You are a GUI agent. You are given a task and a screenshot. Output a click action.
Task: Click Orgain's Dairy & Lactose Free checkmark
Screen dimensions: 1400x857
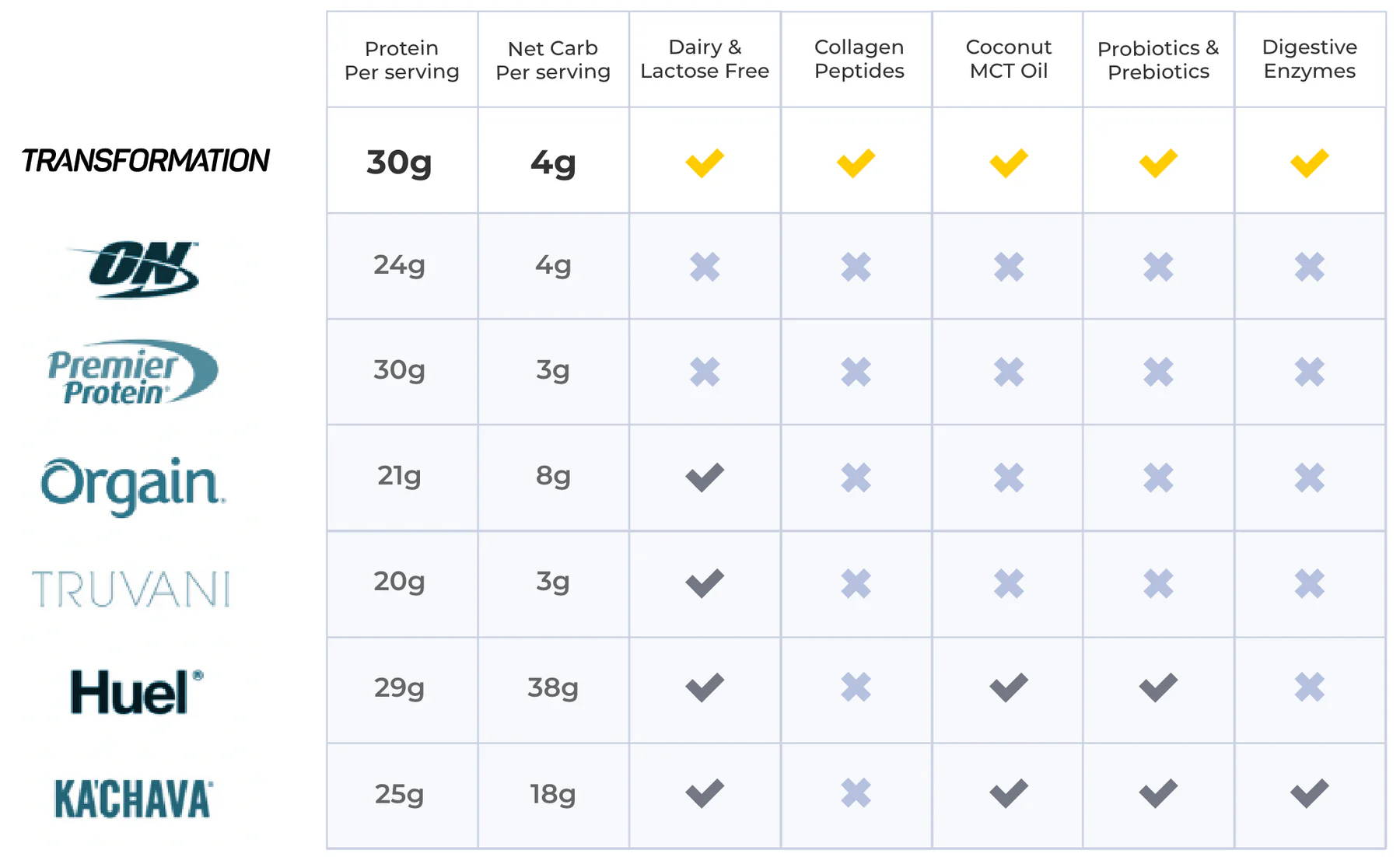coord(705,477)
